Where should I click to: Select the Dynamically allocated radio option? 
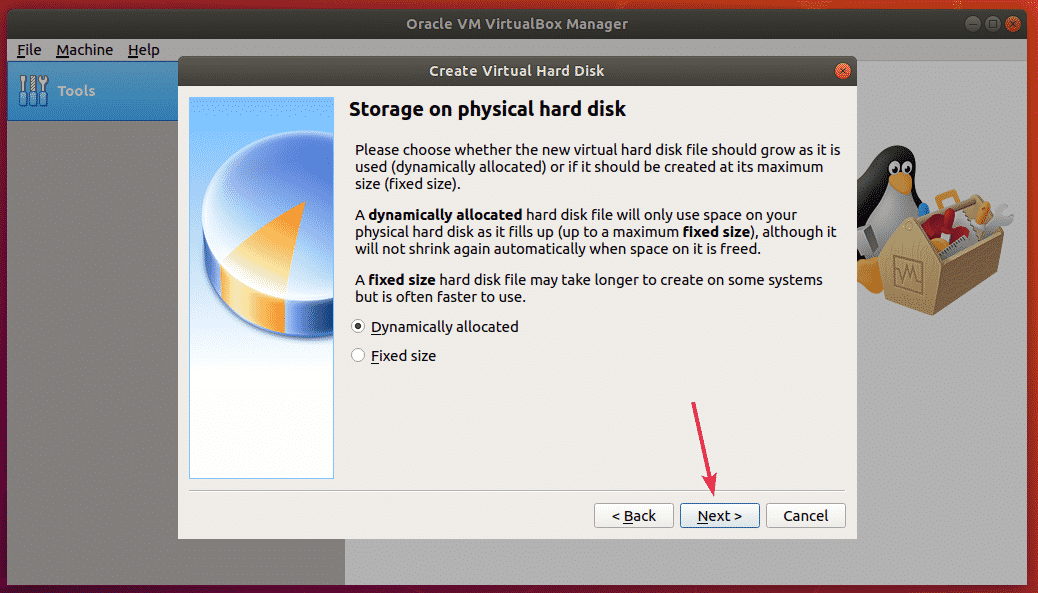359,327
